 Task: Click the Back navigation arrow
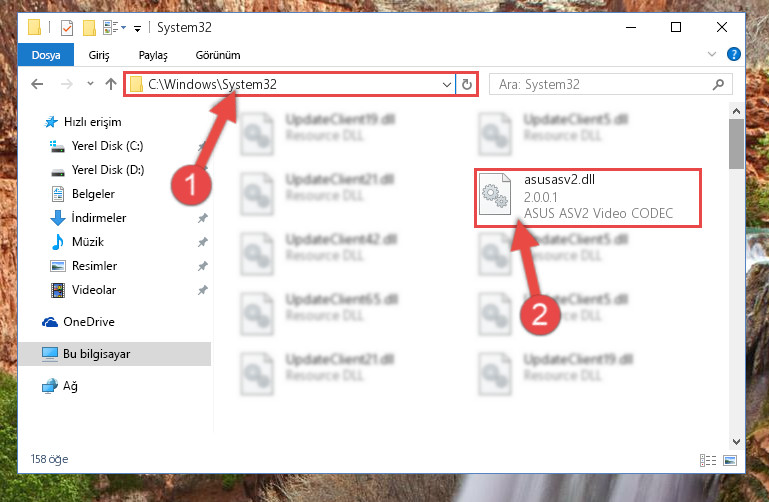click(x=37, y=84)
